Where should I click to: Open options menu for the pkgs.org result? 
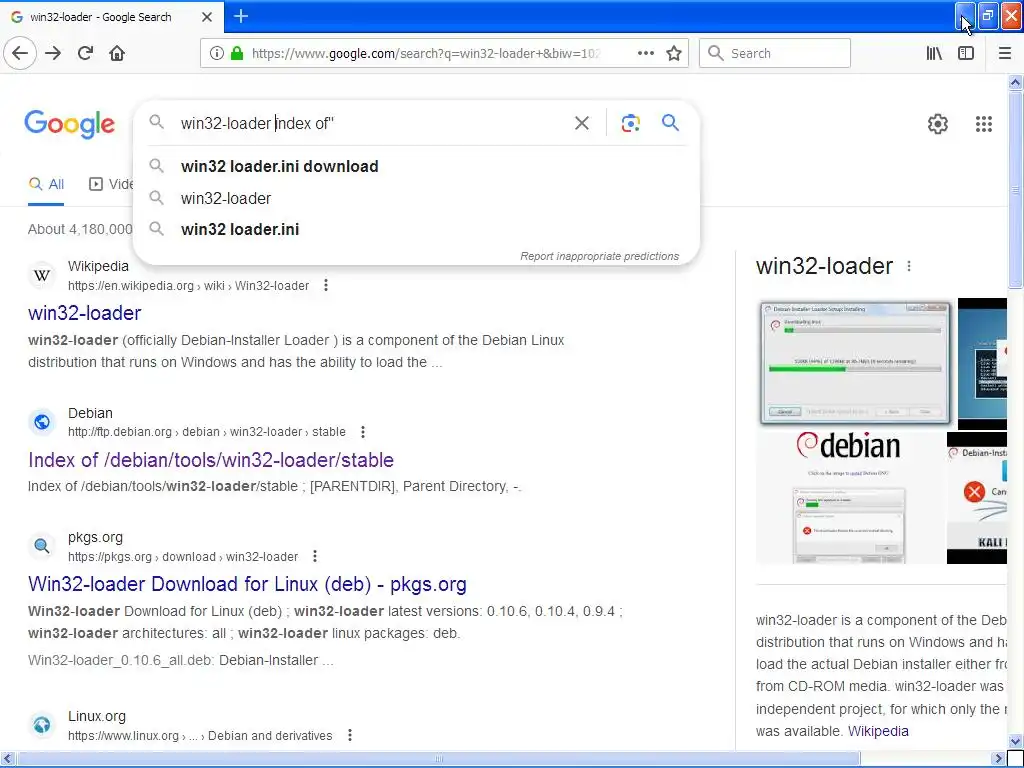315,556
